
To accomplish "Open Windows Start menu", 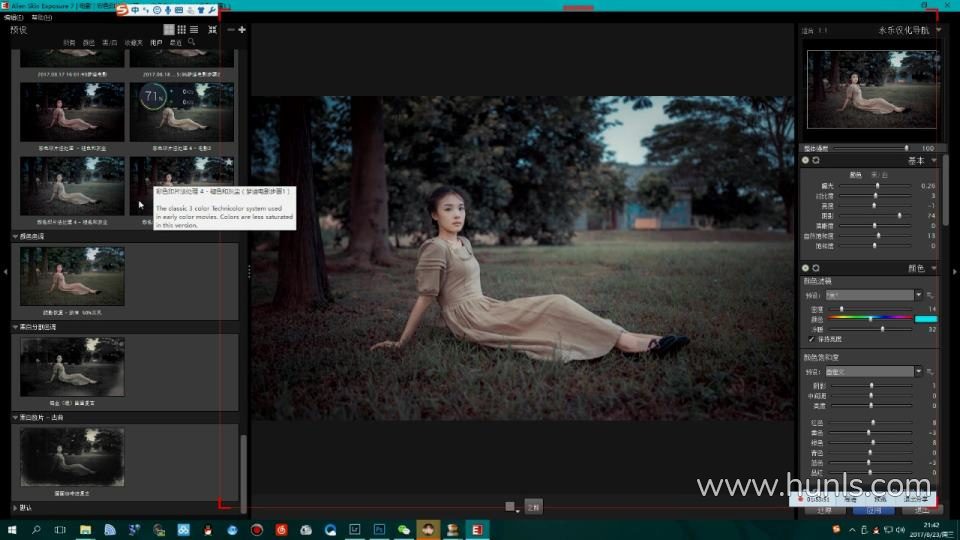I will 12,530.
